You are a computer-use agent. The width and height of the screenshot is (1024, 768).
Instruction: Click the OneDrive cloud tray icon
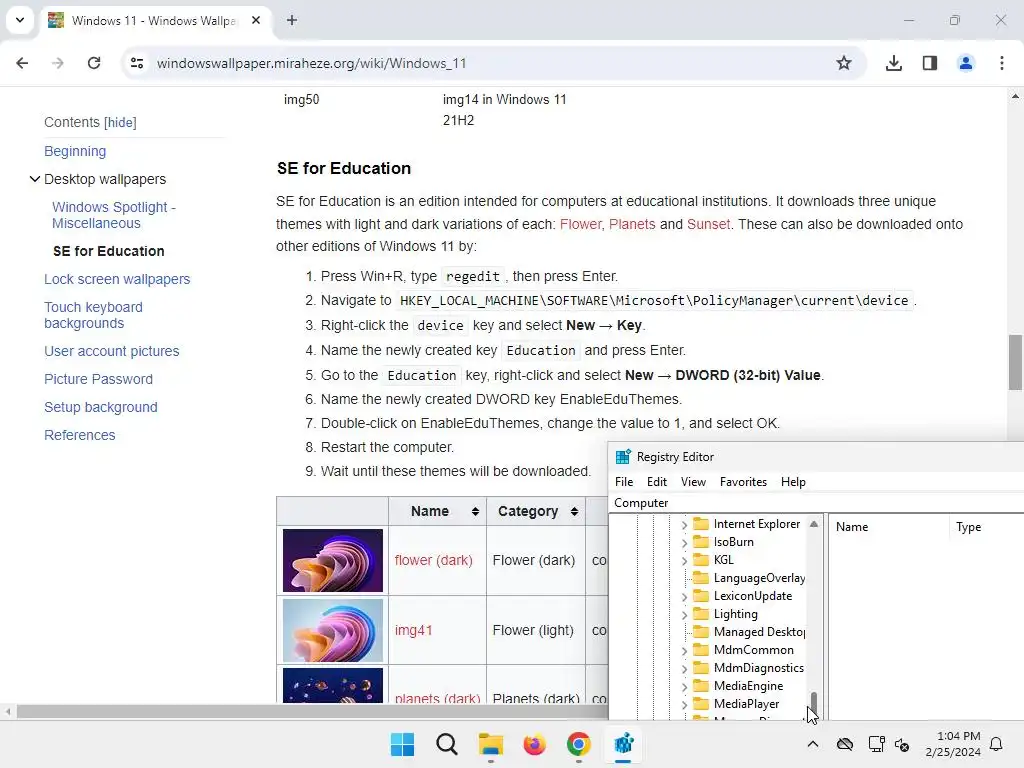844,744
